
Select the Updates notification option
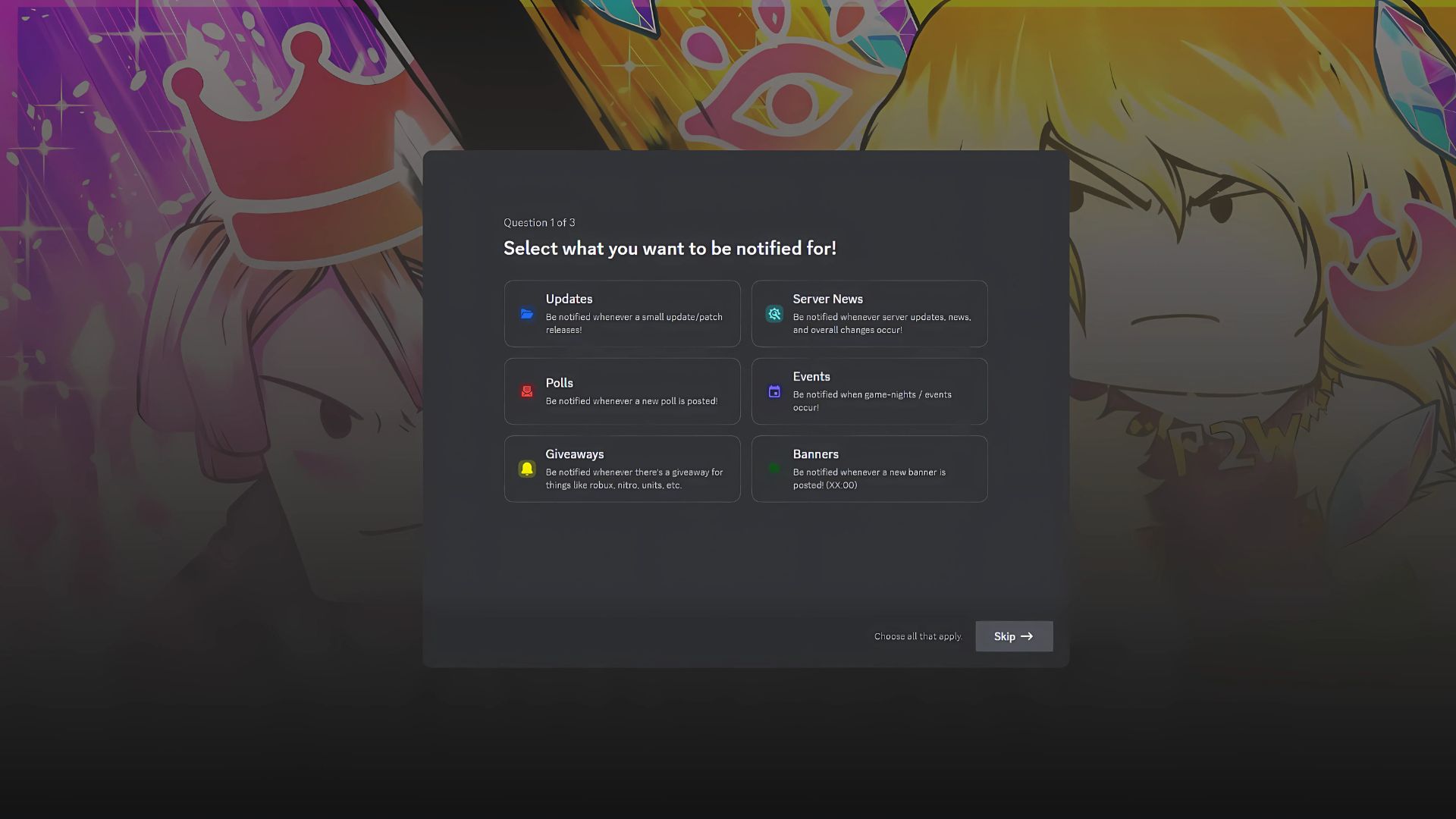[622, 313]
